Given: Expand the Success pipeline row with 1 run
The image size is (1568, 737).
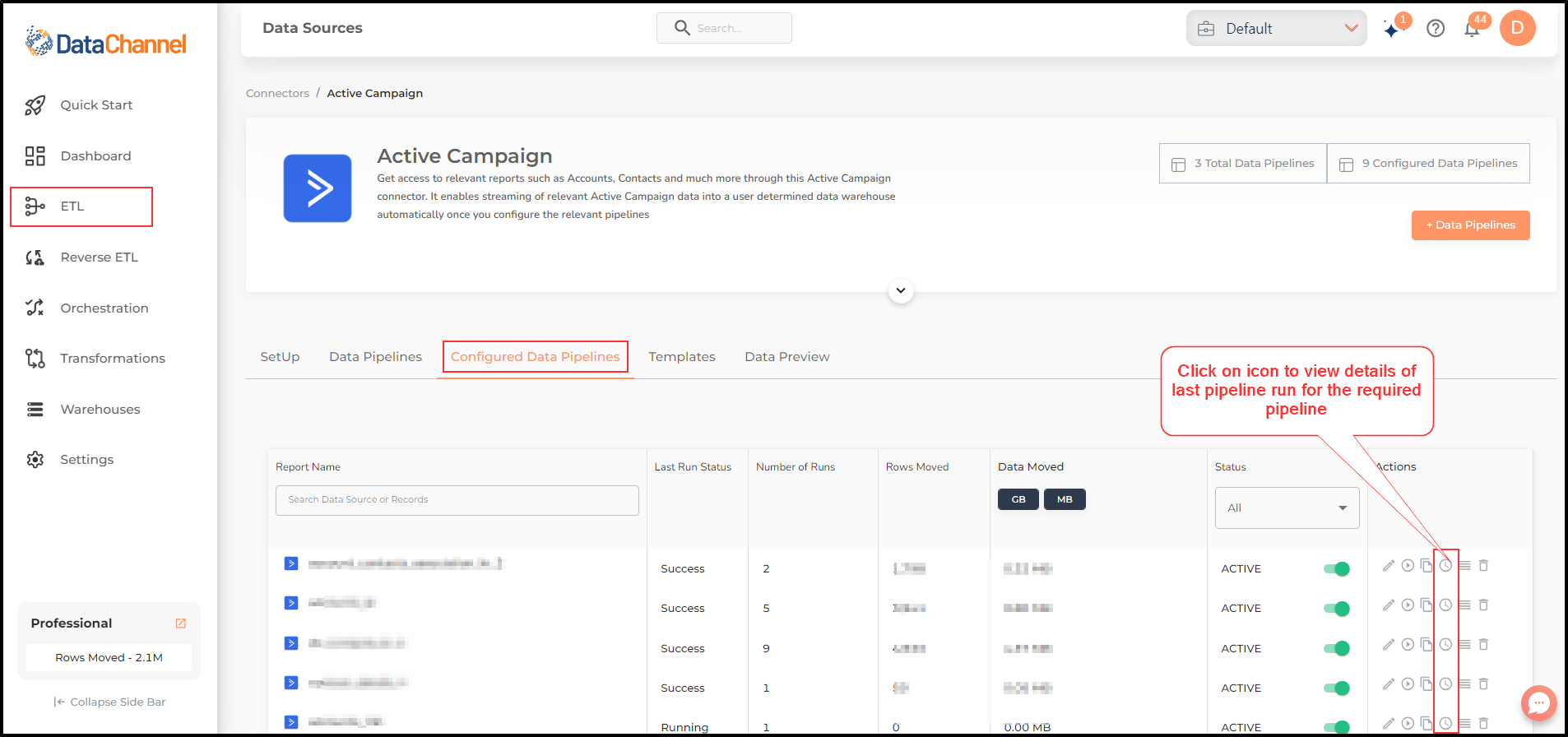Looking at the screenshot, I should [x=291, y=682].
